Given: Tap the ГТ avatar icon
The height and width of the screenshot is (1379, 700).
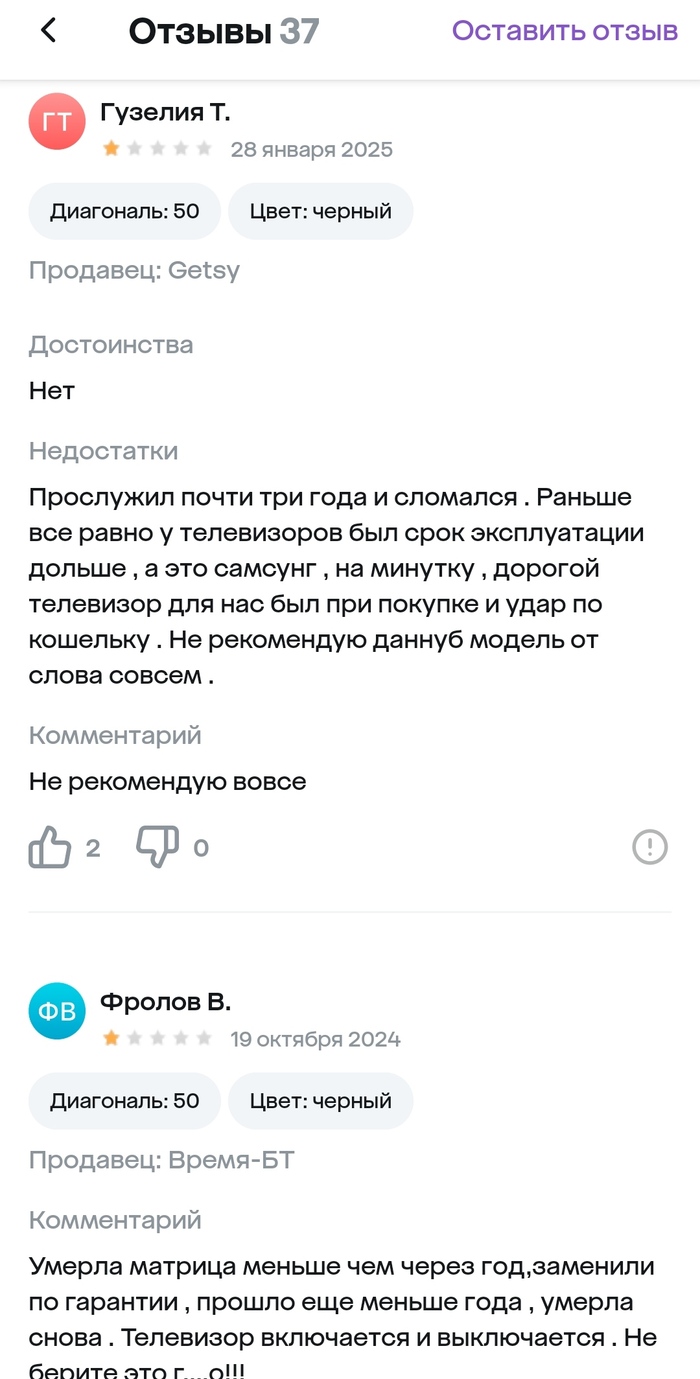Looking at the screenshot, I should tap(57, 121).
